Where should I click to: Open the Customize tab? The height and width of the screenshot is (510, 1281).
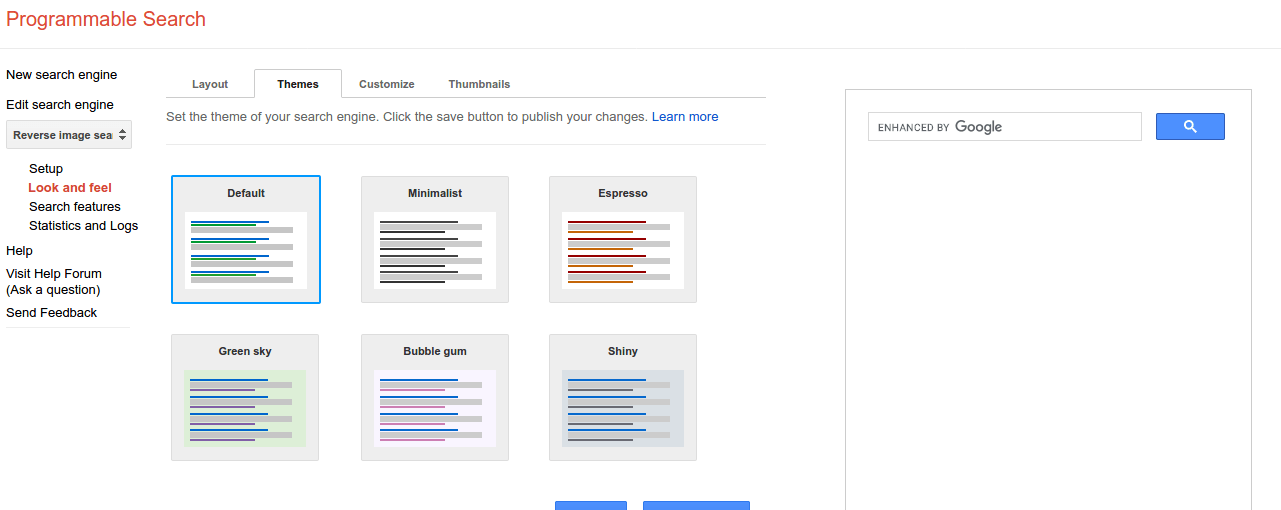(x=387, y=84)
